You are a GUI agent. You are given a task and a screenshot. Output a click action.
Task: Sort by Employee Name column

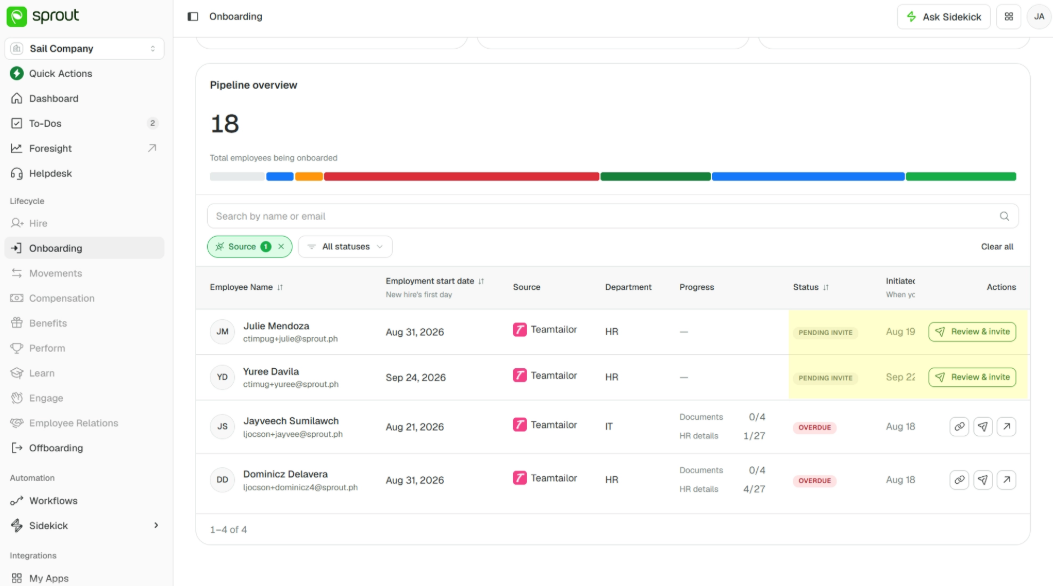(280, 287)
